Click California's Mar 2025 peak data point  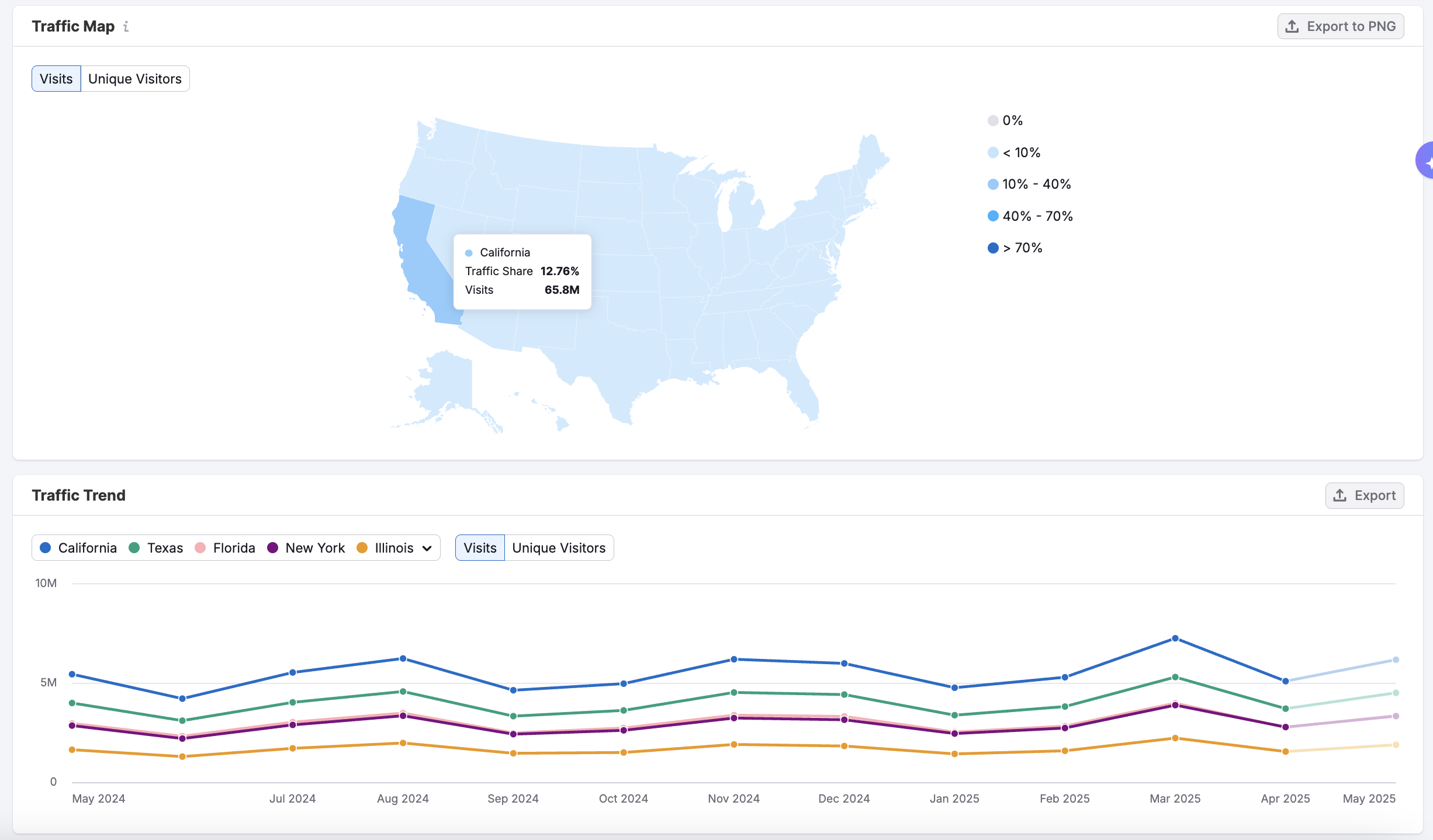pyautogui.click(x=1175, y=638)
